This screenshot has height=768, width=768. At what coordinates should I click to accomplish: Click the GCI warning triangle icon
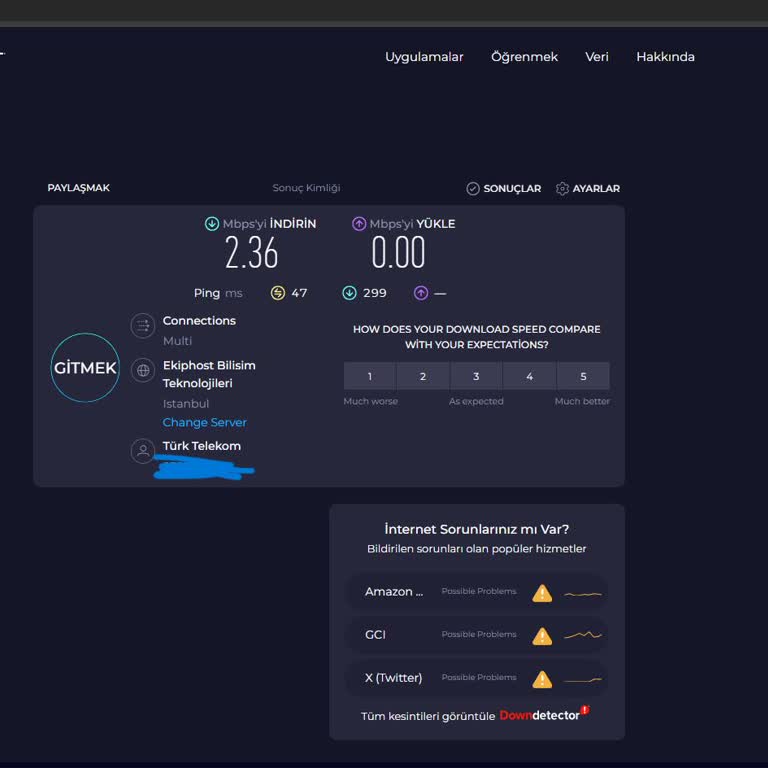point(542,636)
